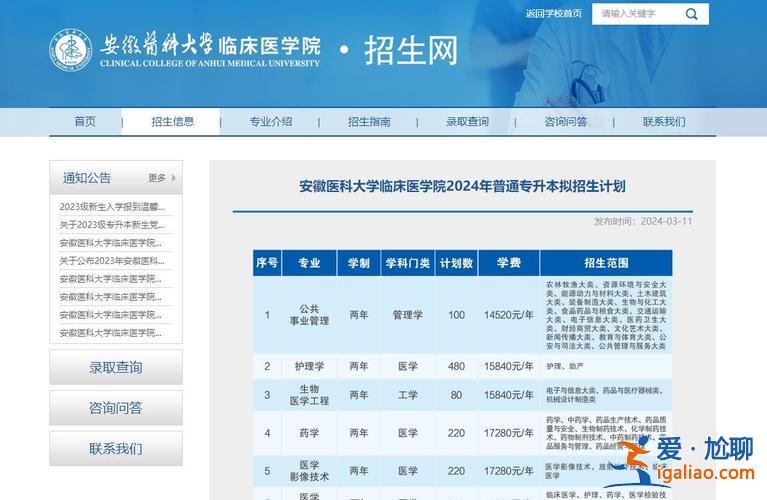The height and width of the screenshot is (500, 767).
Task: Click table header 学费
Action: [509, 263]
